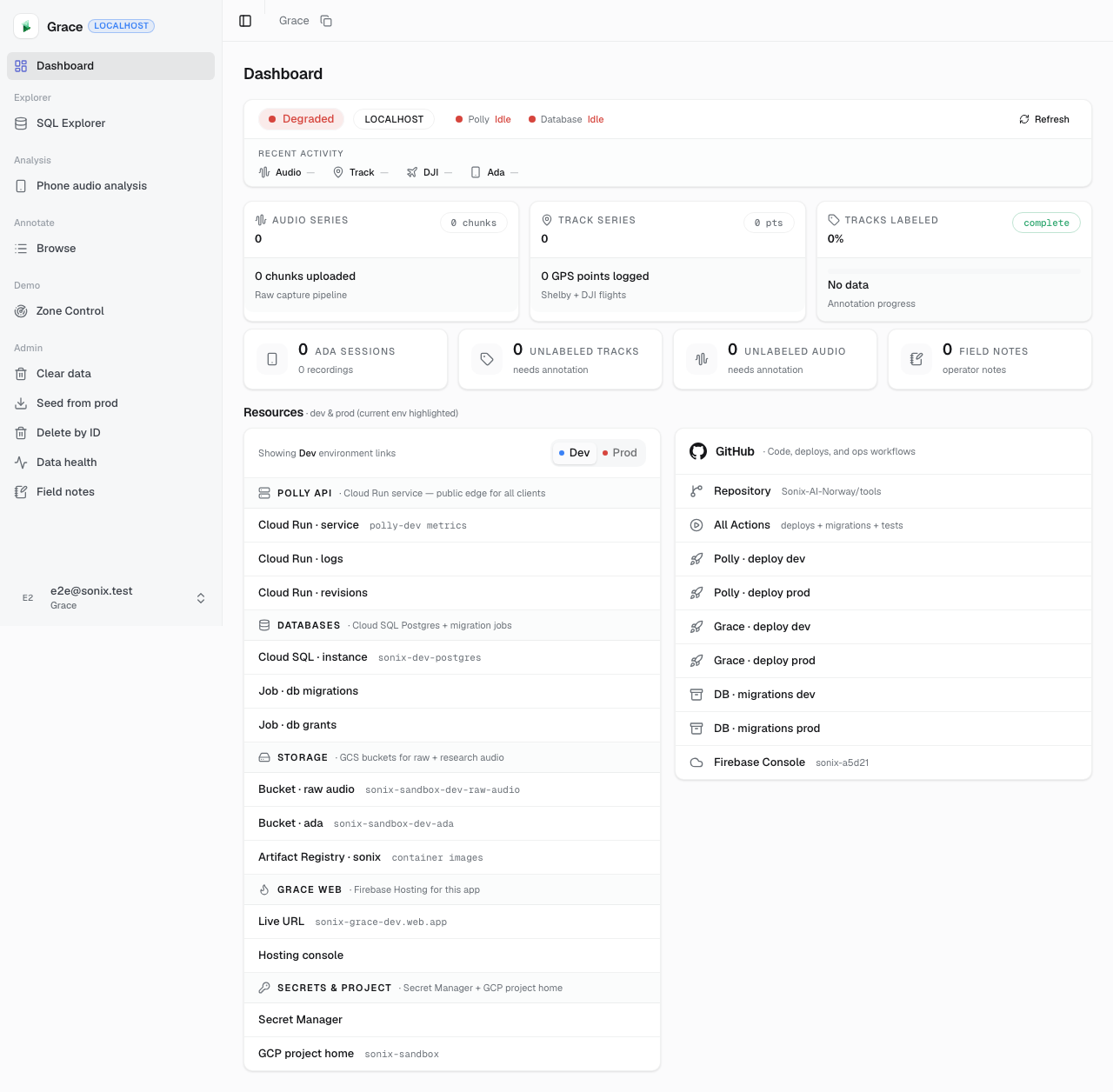
Task: Switch resources to Prod environment
Action: pyautogui.click(x=620, y=453)
